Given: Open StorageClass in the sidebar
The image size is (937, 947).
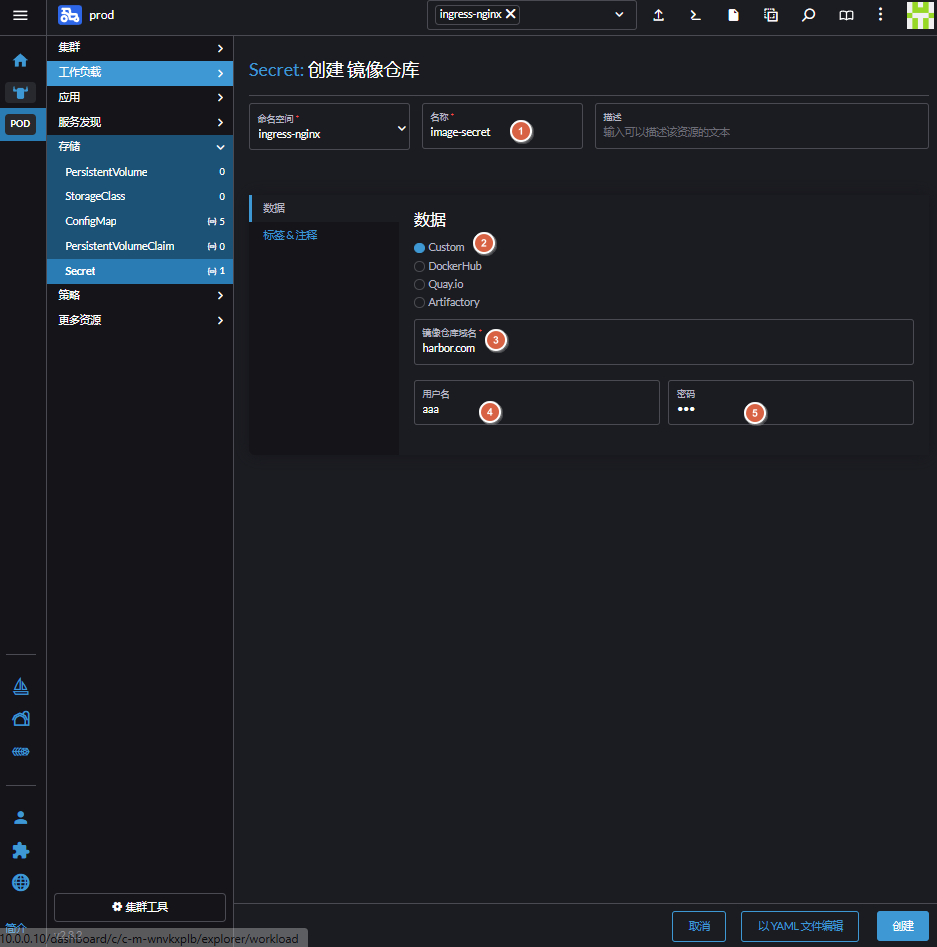Looking at the screenshot, I should click(140, 196).
